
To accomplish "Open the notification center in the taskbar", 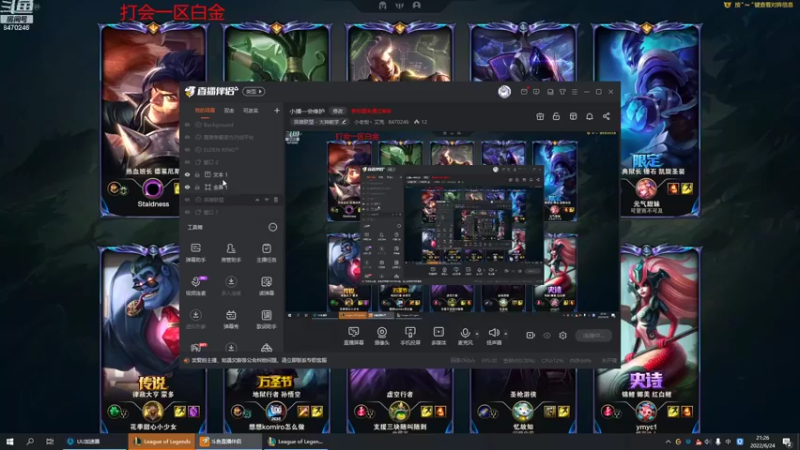I will pyautogui.click(x=787, y=441).
